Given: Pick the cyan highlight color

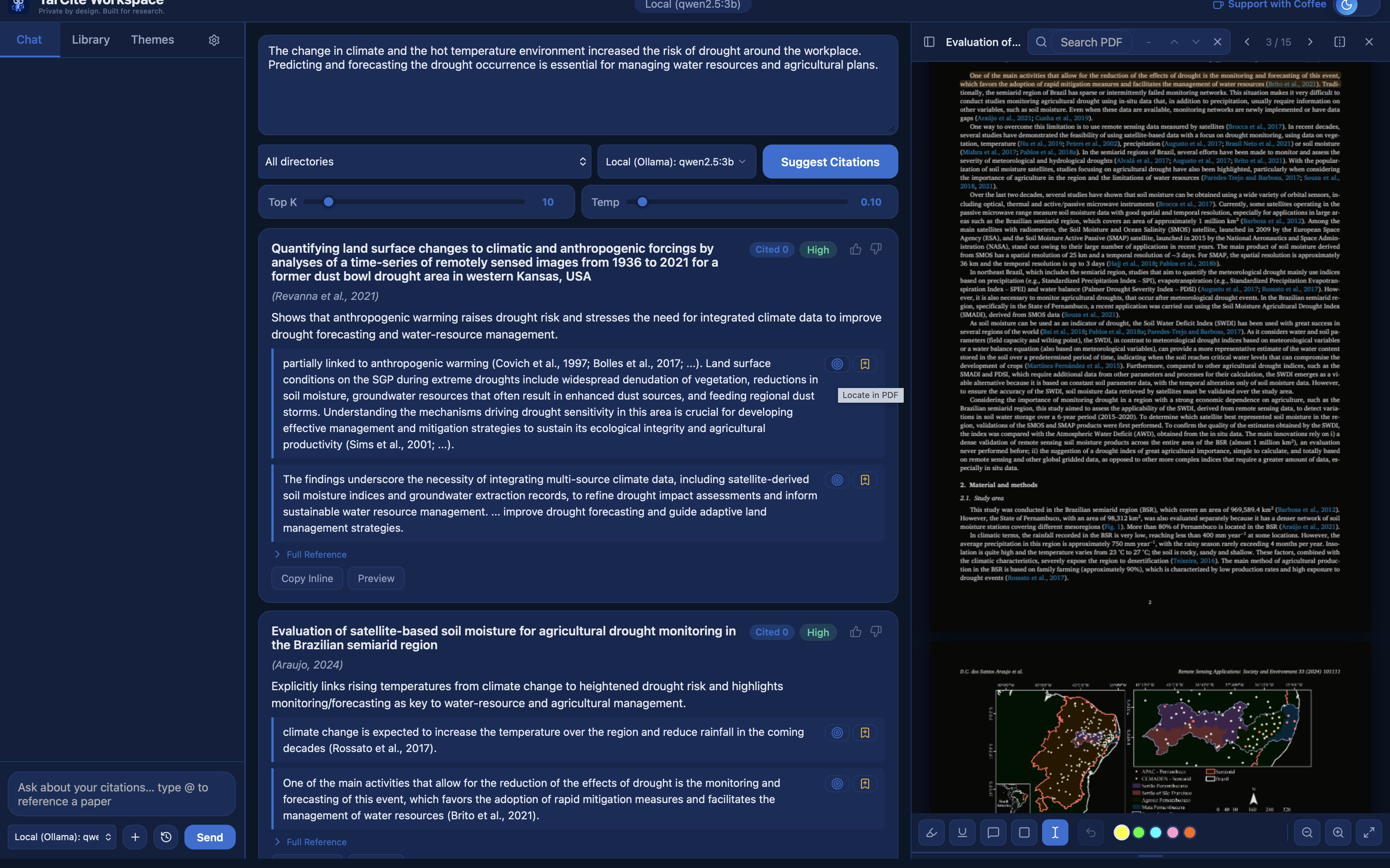Looking at the screenshot, I should click(x=1156, y=832).
